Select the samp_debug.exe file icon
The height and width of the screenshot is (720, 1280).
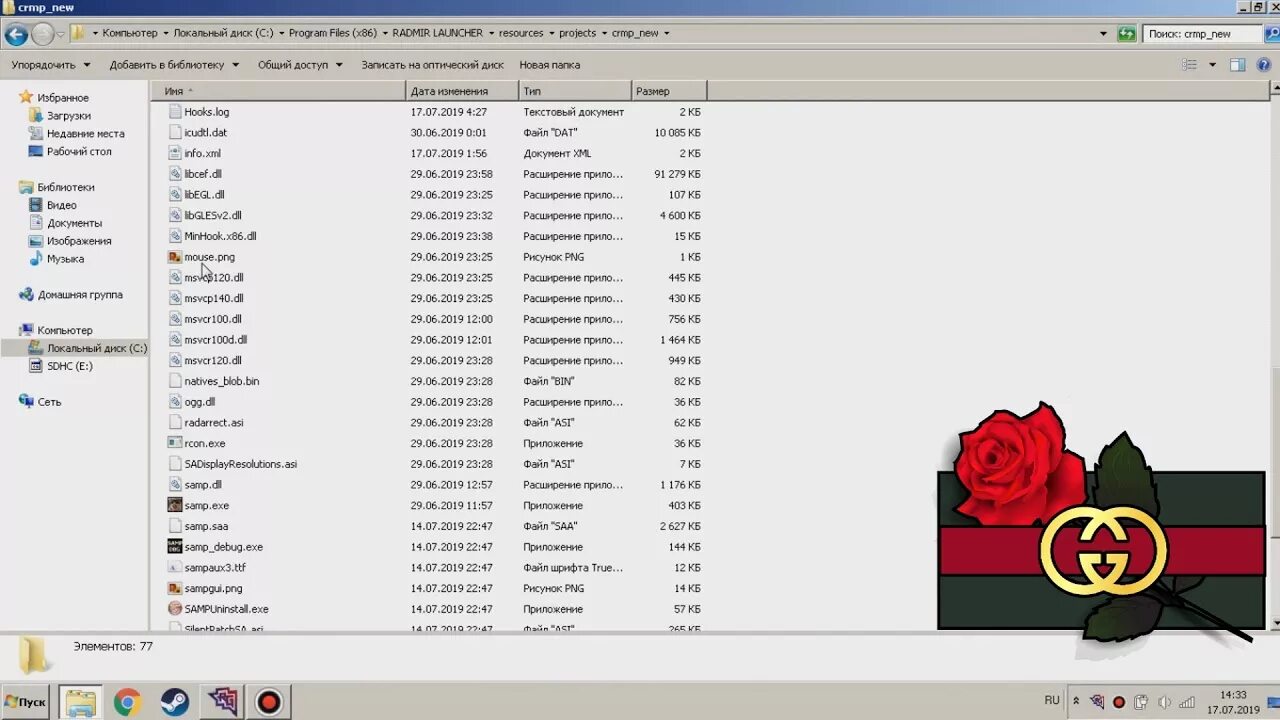click(175, 547)
